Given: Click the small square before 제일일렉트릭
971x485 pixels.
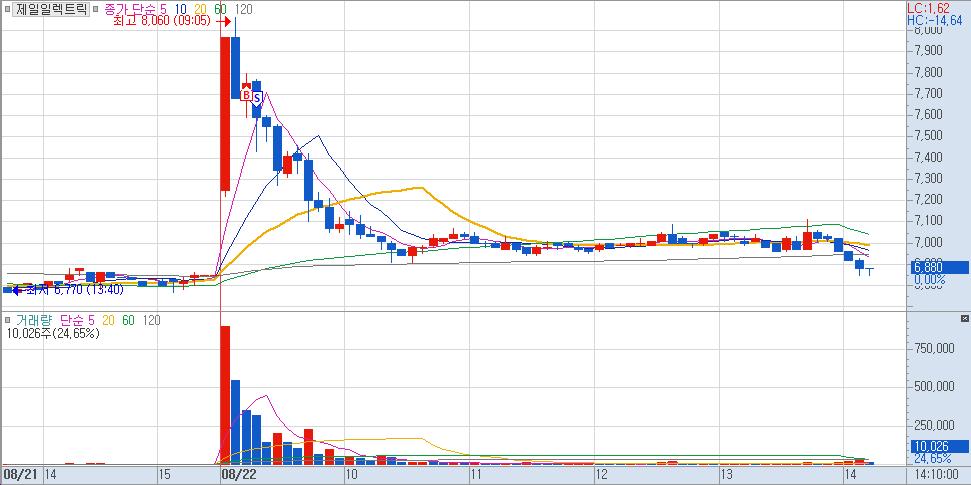Looking at the screenshot, I should pos(6,9).
